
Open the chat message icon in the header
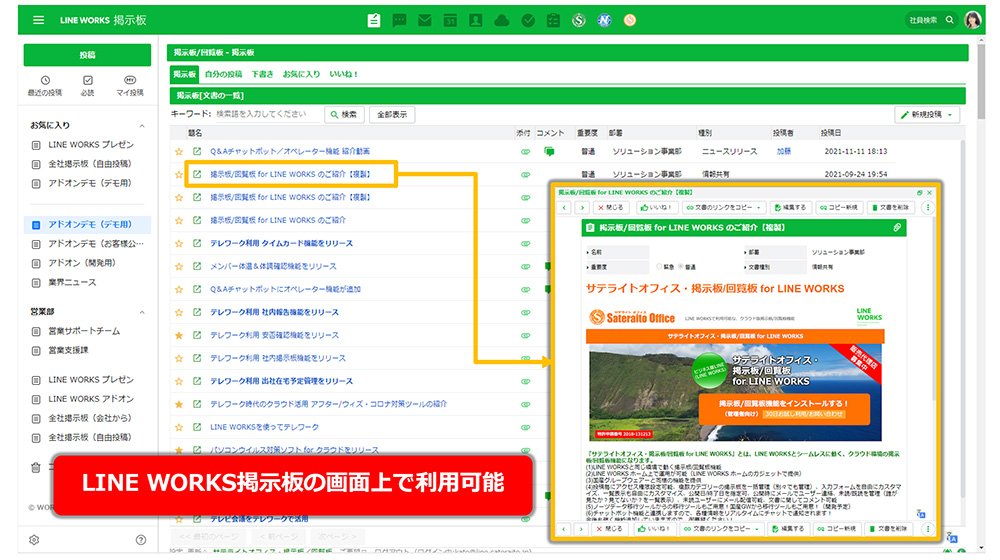click(399, 20)
